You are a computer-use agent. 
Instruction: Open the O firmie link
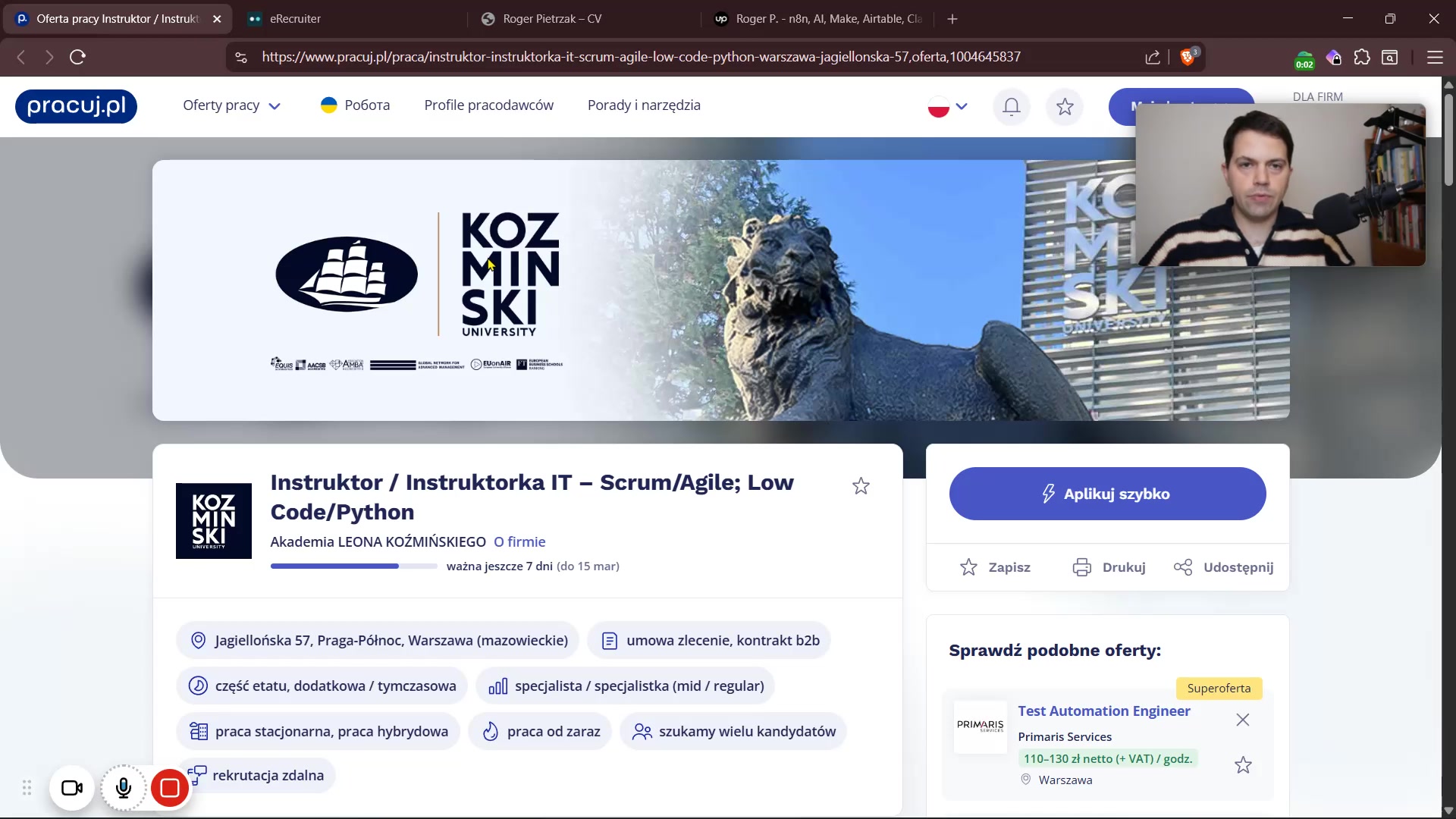point(519,541)
